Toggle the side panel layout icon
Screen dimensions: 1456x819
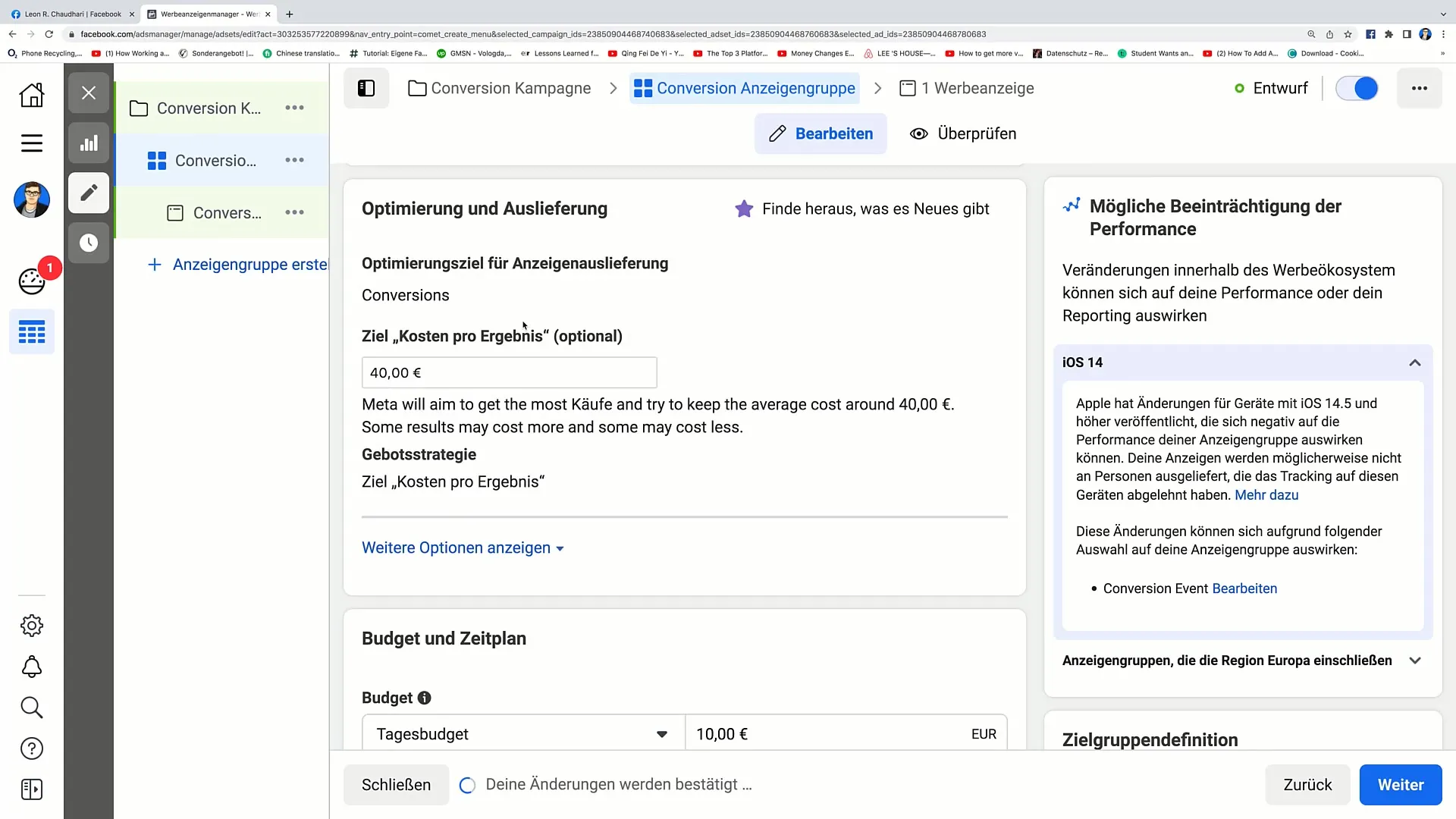click(366, 89)
